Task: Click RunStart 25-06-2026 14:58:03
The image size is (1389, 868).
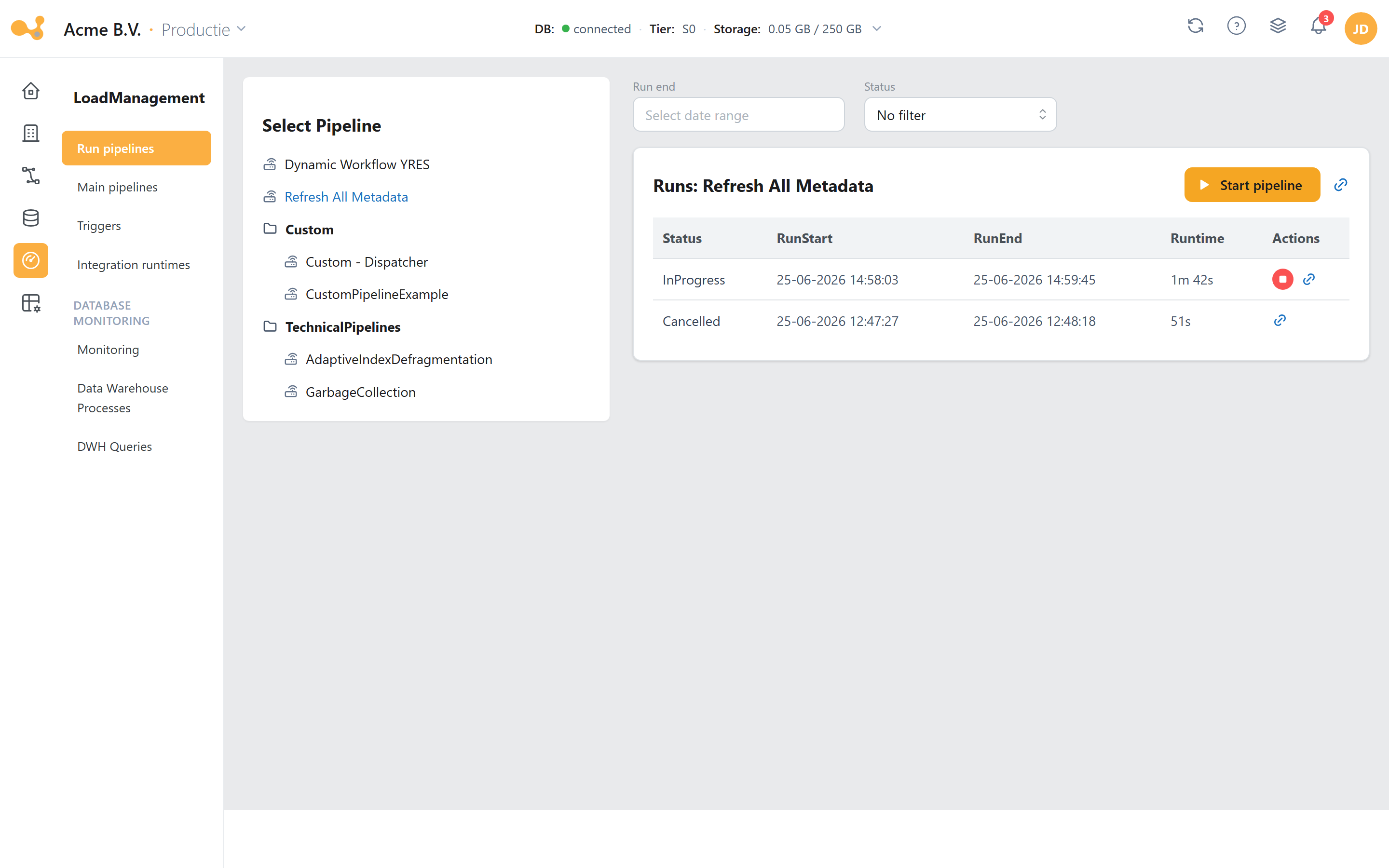Action: point(837,280)
